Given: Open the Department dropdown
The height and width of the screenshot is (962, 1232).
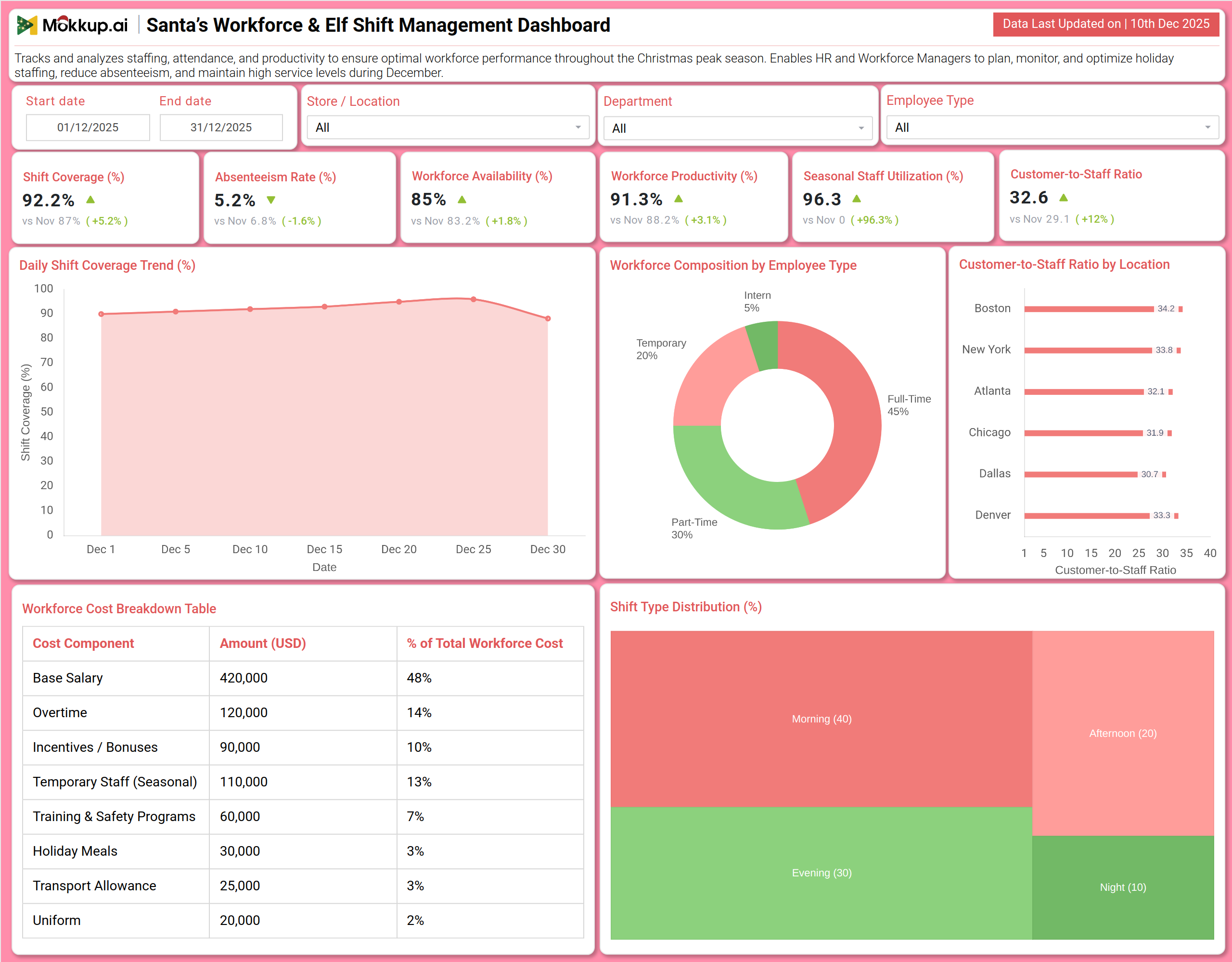Looking at the screenshot, I should tap(738, 128).
